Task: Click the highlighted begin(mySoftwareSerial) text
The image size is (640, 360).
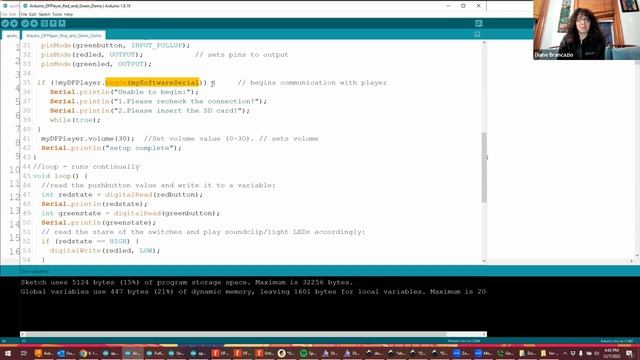Action: click(152, 83)
